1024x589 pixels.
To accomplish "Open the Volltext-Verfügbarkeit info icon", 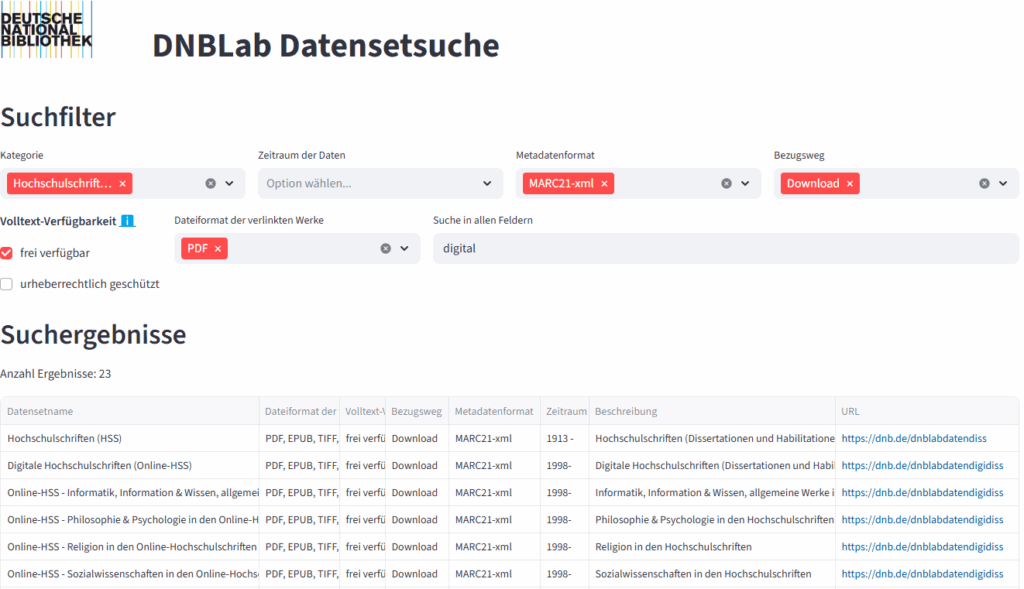I will (127, 221).
